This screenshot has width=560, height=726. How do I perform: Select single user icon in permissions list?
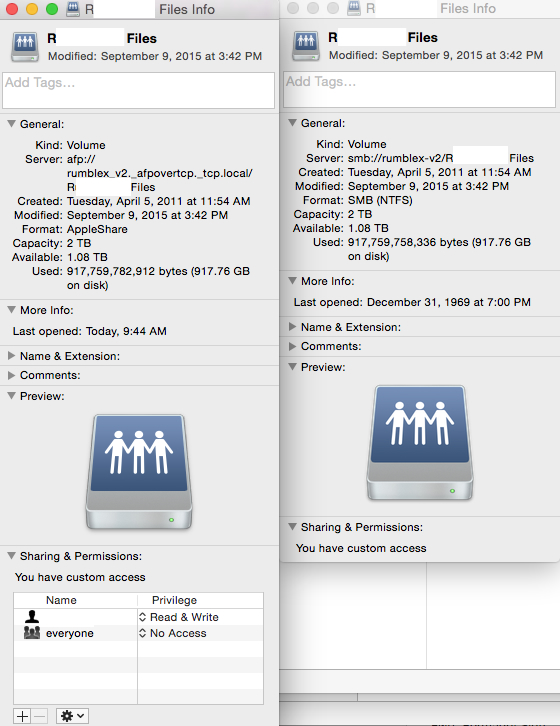(32, 616)
